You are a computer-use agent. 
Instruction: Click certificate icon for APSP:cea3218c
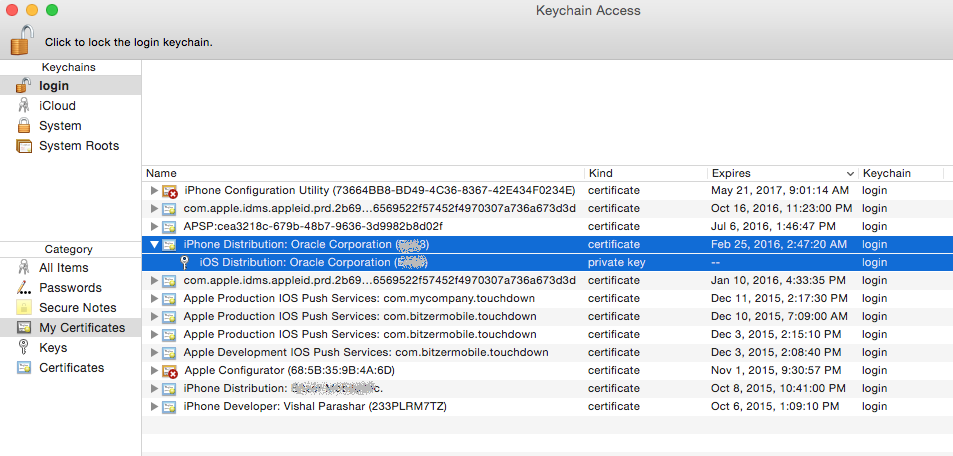point(169,227)
